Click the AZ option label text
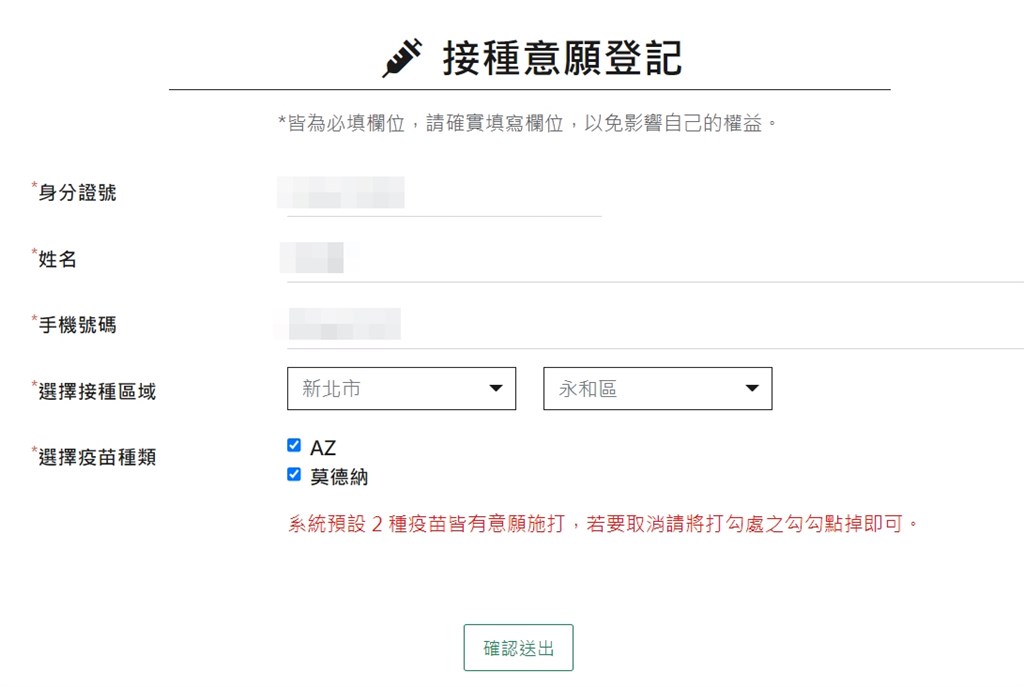 click(x=323, y=448)
